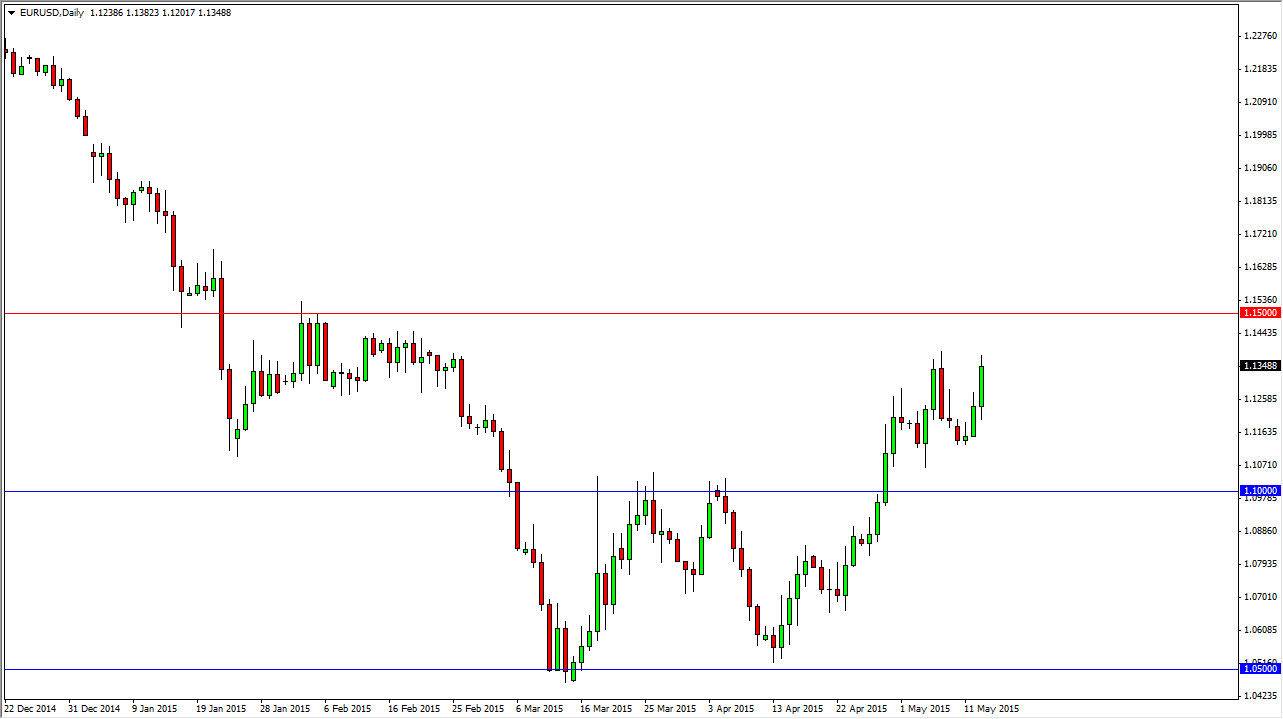Click the 16 Feb 2015 date label
Image resolution: width=1283 pixels, height=719 pixels.
[x=414, y=709]
